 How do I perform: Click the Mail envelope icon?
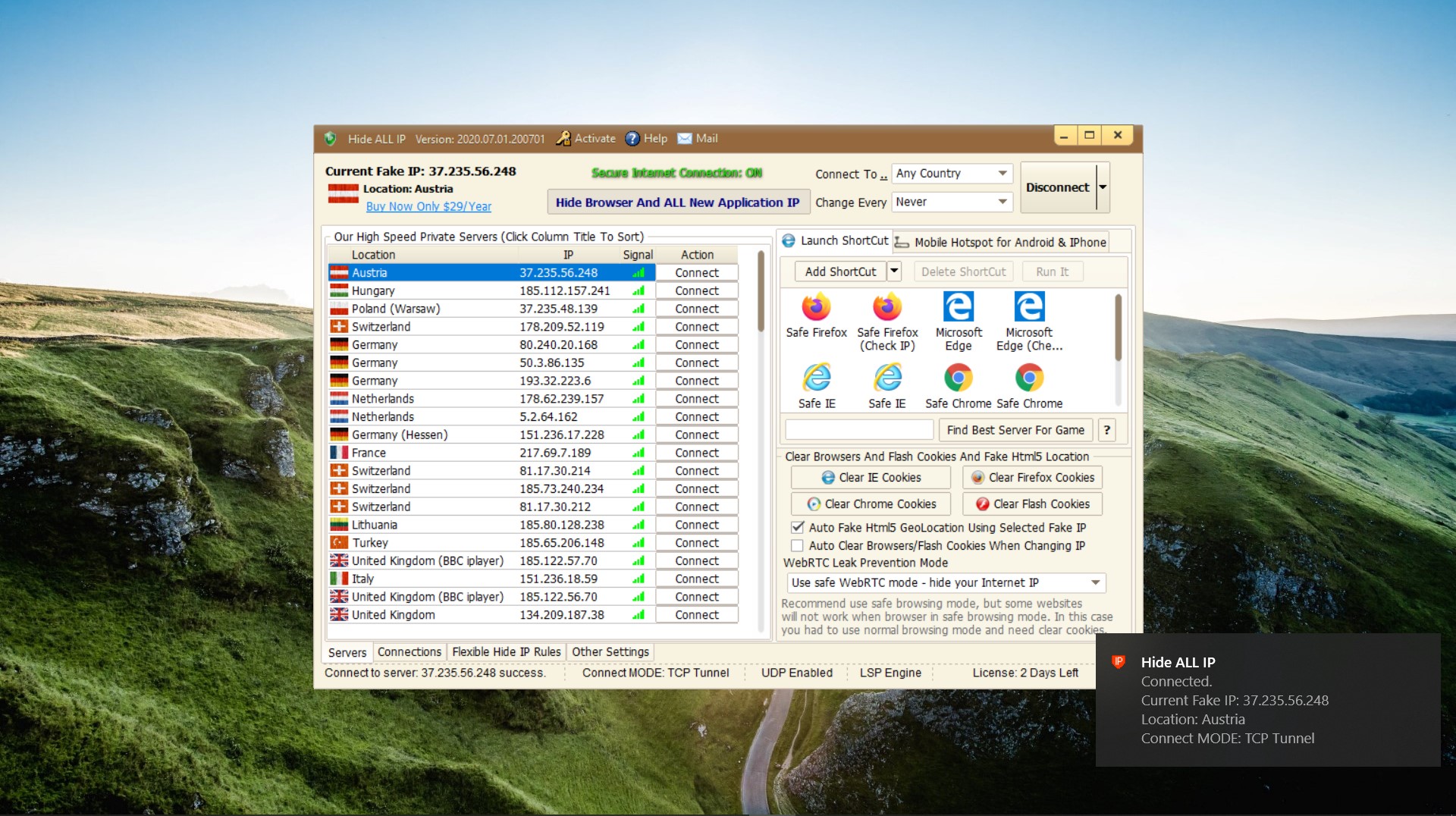coord(684,138)
